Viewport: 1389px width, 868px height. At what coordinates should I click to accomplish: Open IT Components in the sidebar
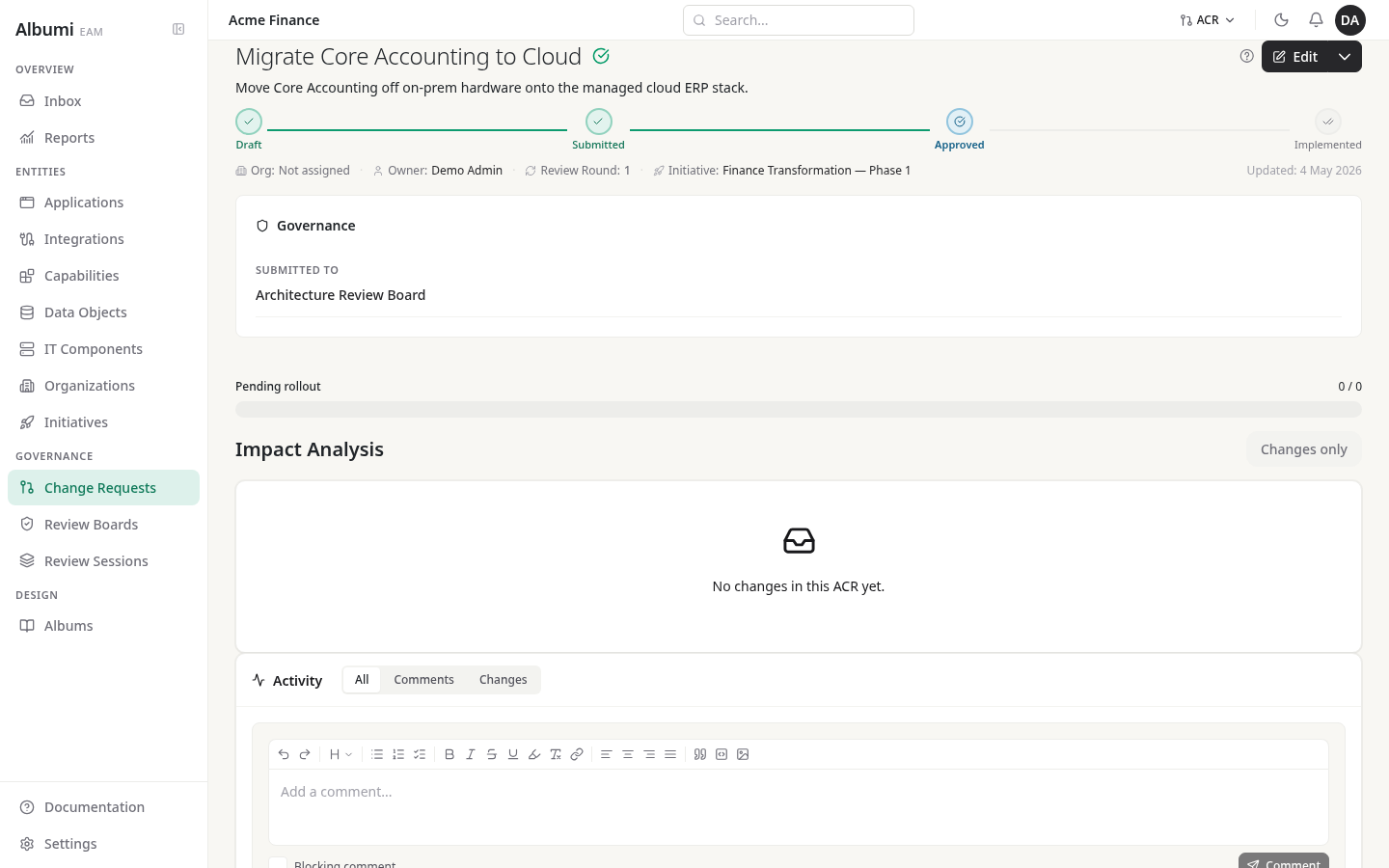(x=103, y=349)
